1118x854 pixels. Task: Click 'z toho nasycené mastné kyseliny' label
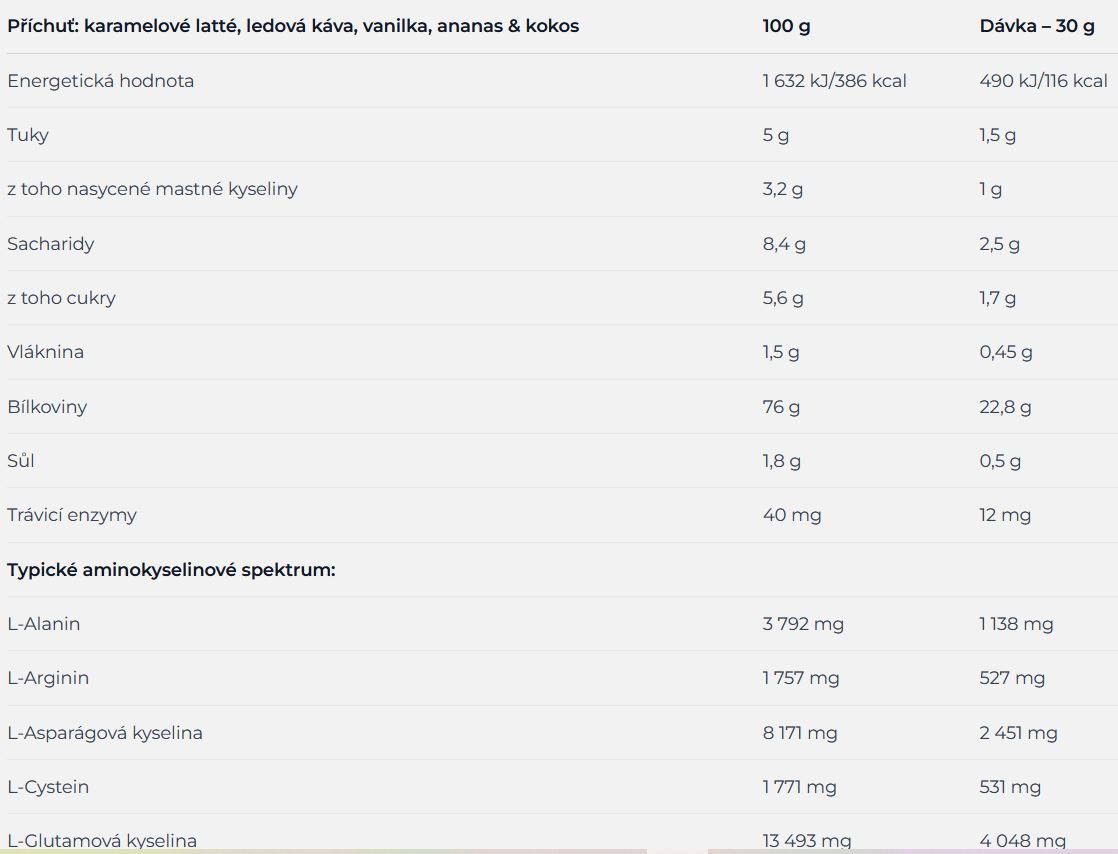click(x=152, y=190)
